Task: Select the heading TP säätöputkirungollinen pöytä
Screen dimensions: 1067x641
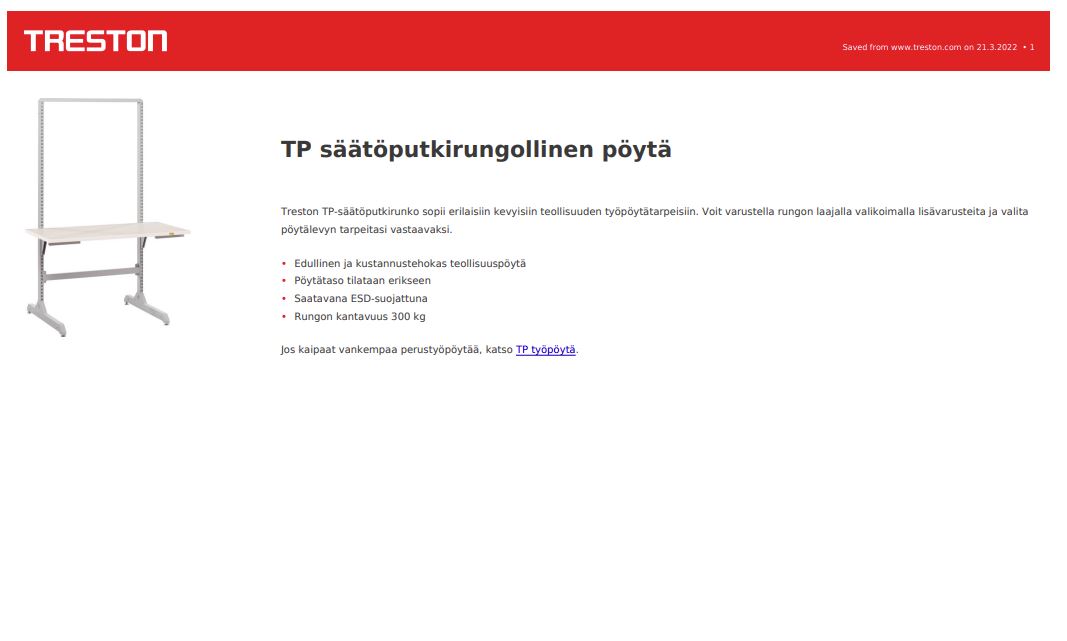Action: [476, 149]
